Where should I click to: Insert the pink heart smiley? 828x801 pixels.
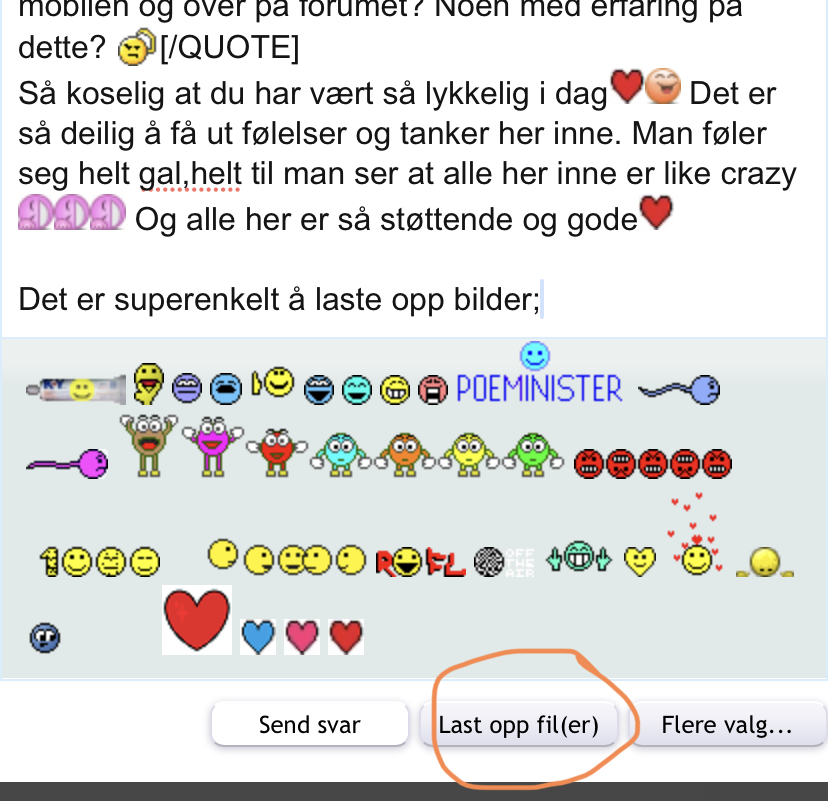pyautogui.click(x=302, y=637)
